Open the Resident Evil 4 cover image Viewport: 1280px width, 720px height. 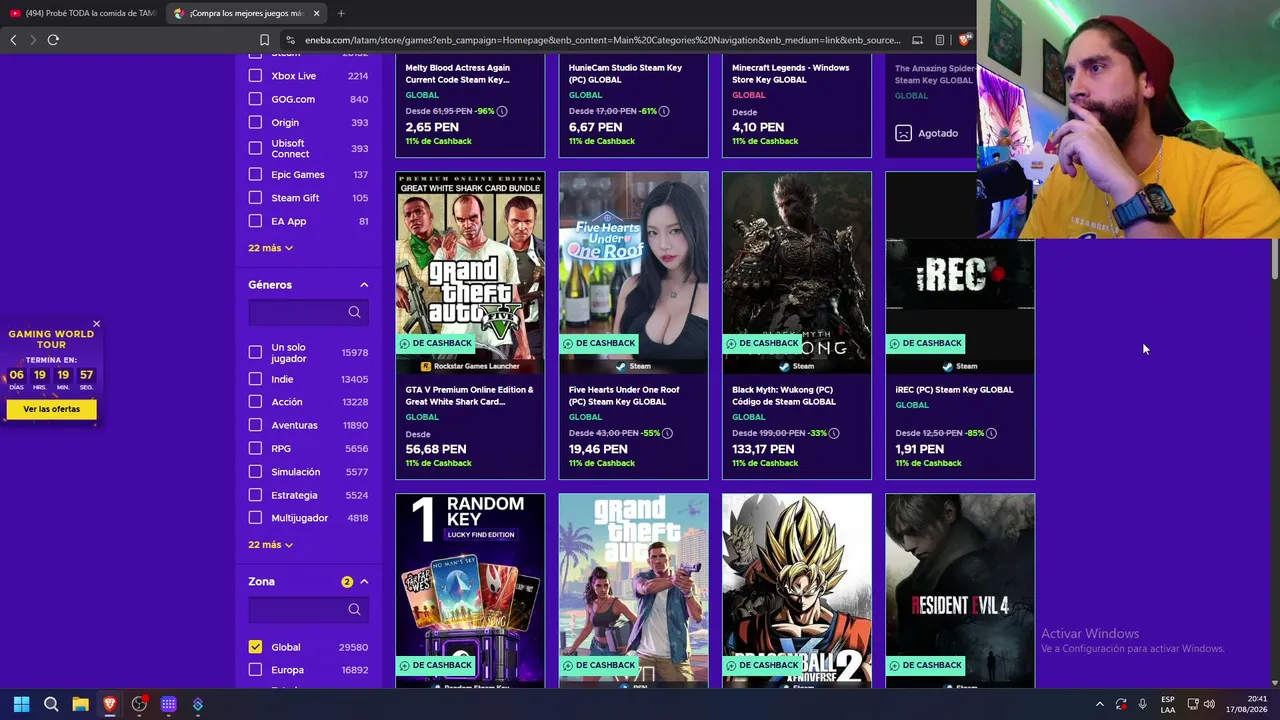click(960, 591)
